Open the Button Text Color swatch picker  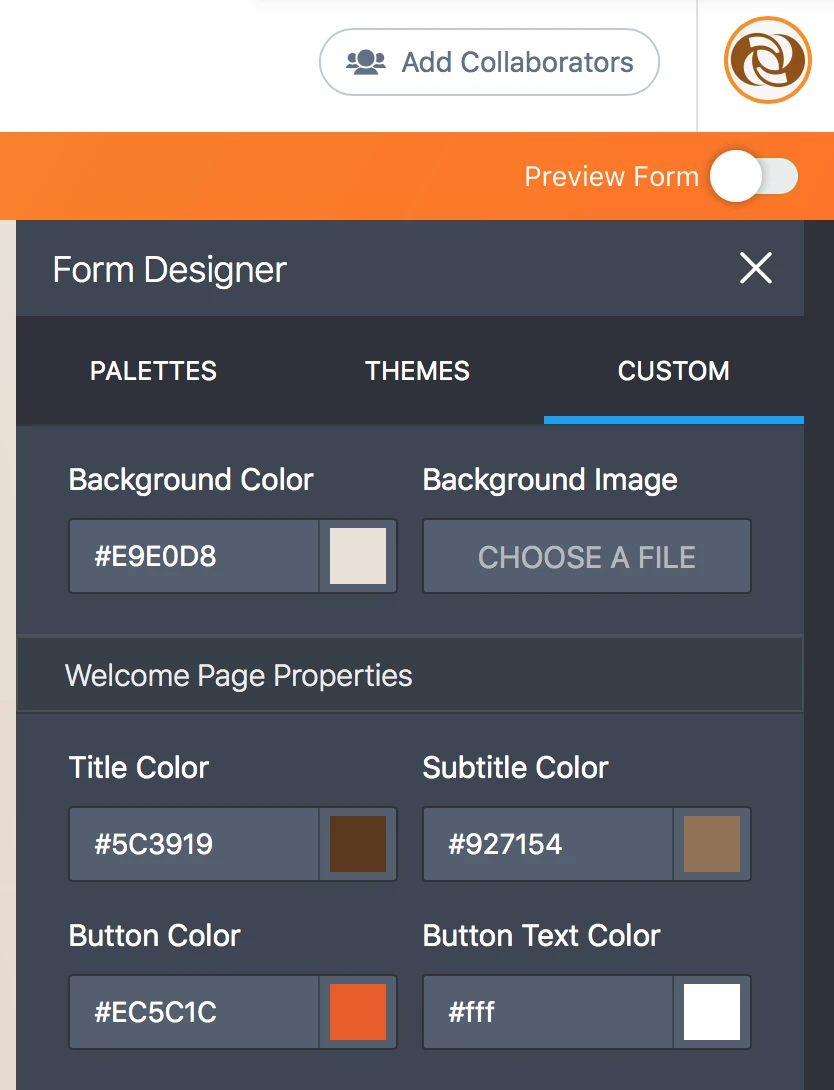[x=712, y=1012]
